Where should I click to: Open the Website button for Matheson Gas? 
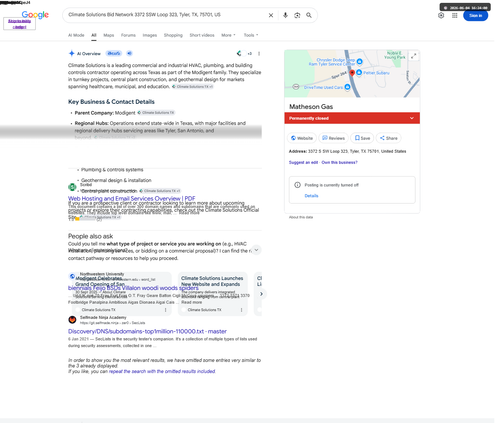click(x=302, y=138)
